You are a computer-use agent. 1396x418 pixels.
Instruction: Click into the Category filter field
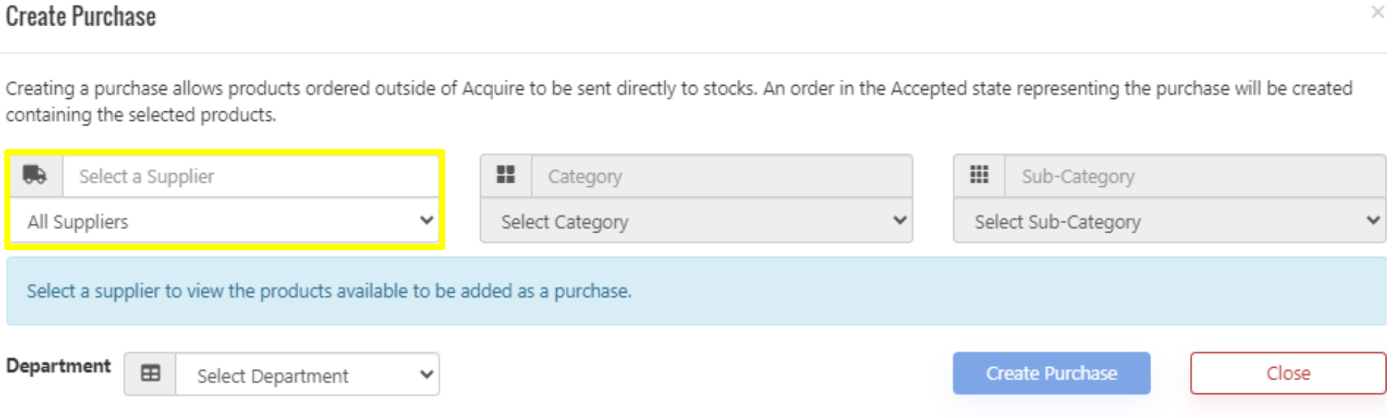722,176
